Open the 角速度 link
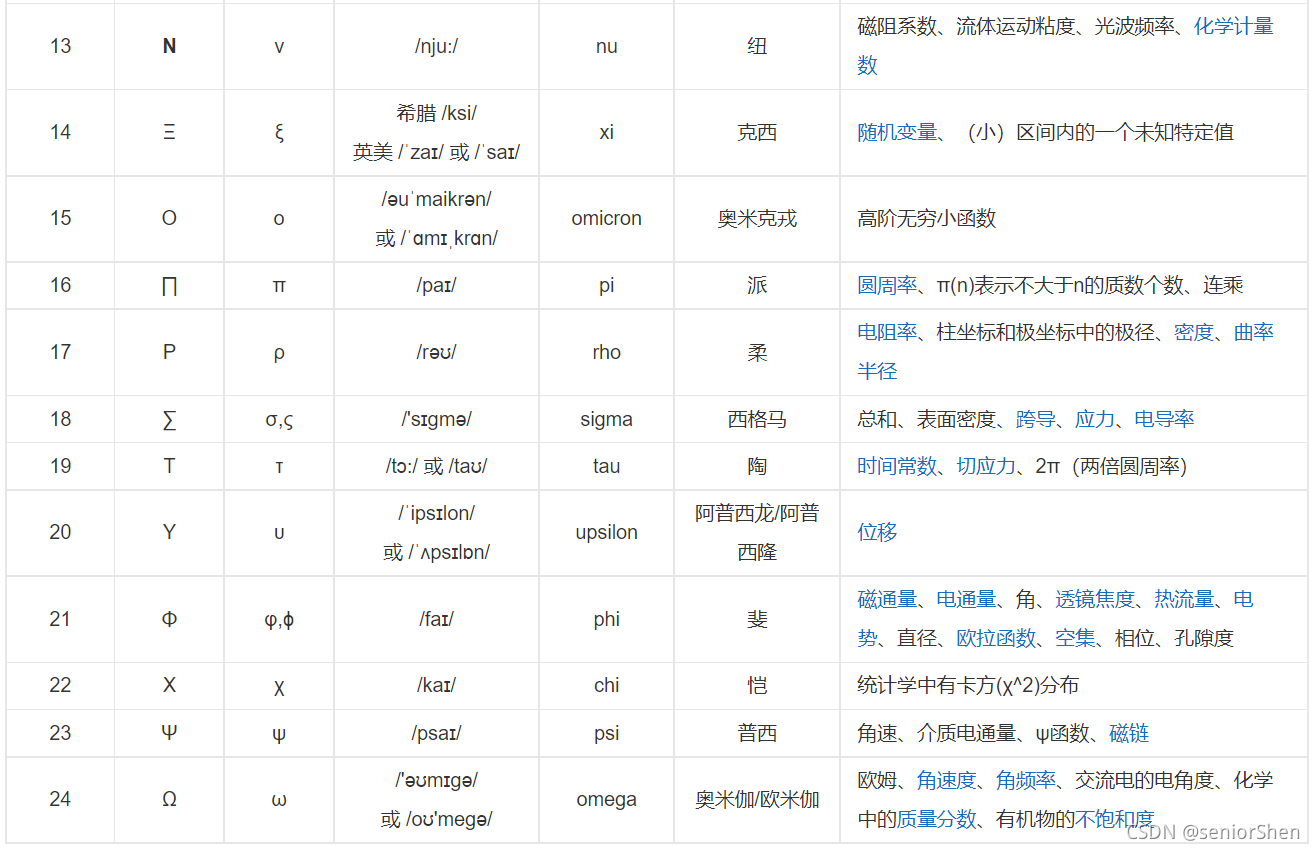Screen dimensions: 1315x850 [946, 780]
